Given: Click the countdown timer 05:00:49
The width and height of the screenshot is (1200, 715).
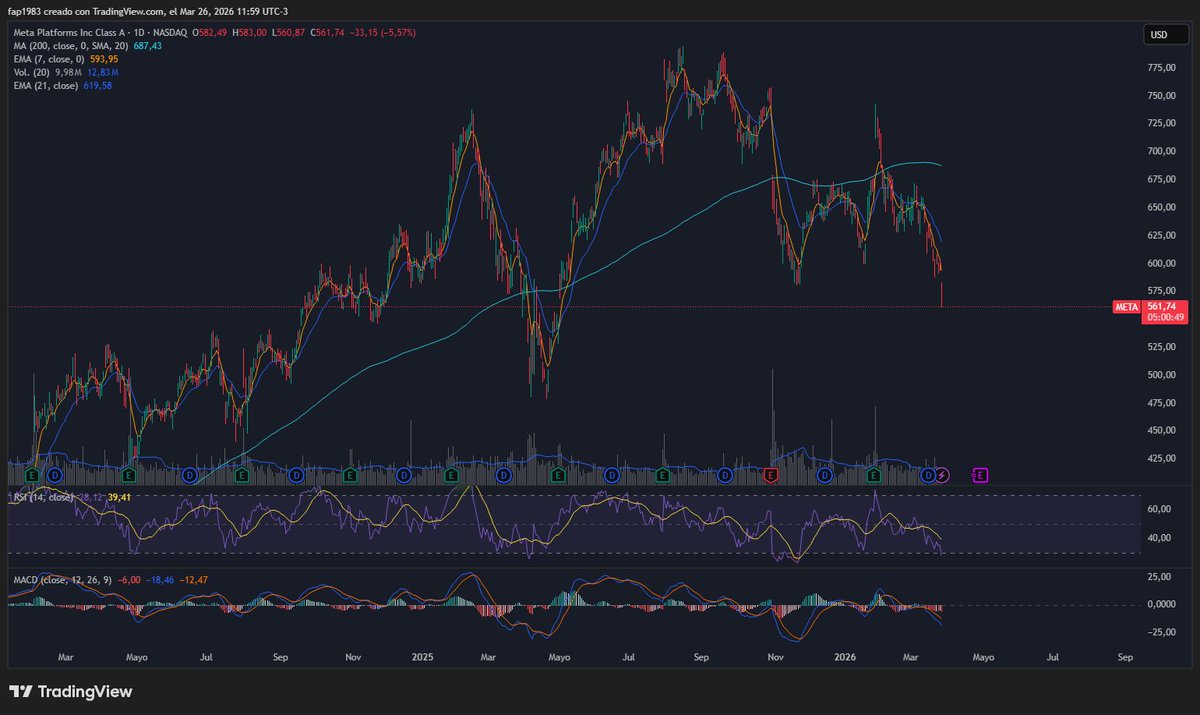Looking at the screenshot, I should coord(1166,317).
